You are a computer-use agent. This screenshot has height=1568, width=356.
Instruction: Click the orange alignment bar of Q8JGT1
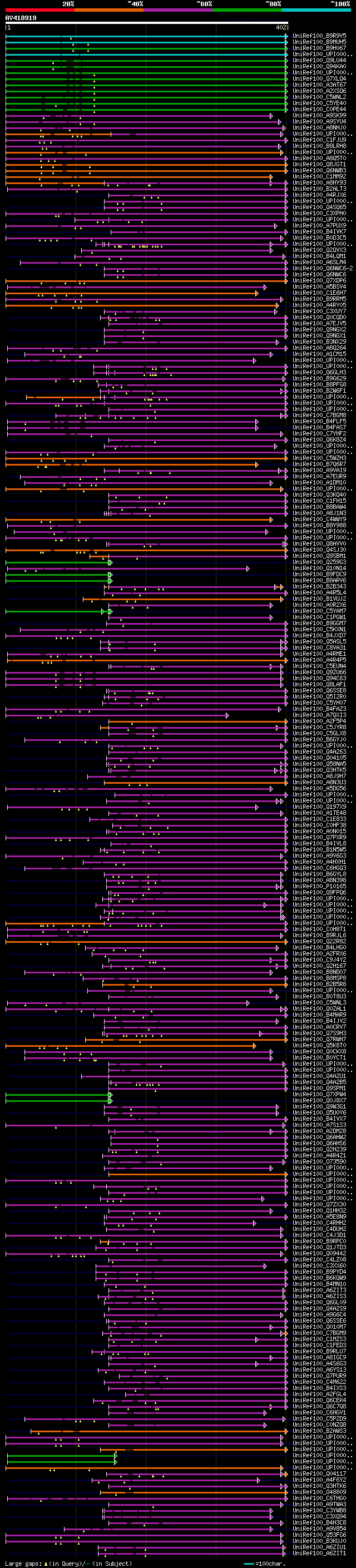147,164
